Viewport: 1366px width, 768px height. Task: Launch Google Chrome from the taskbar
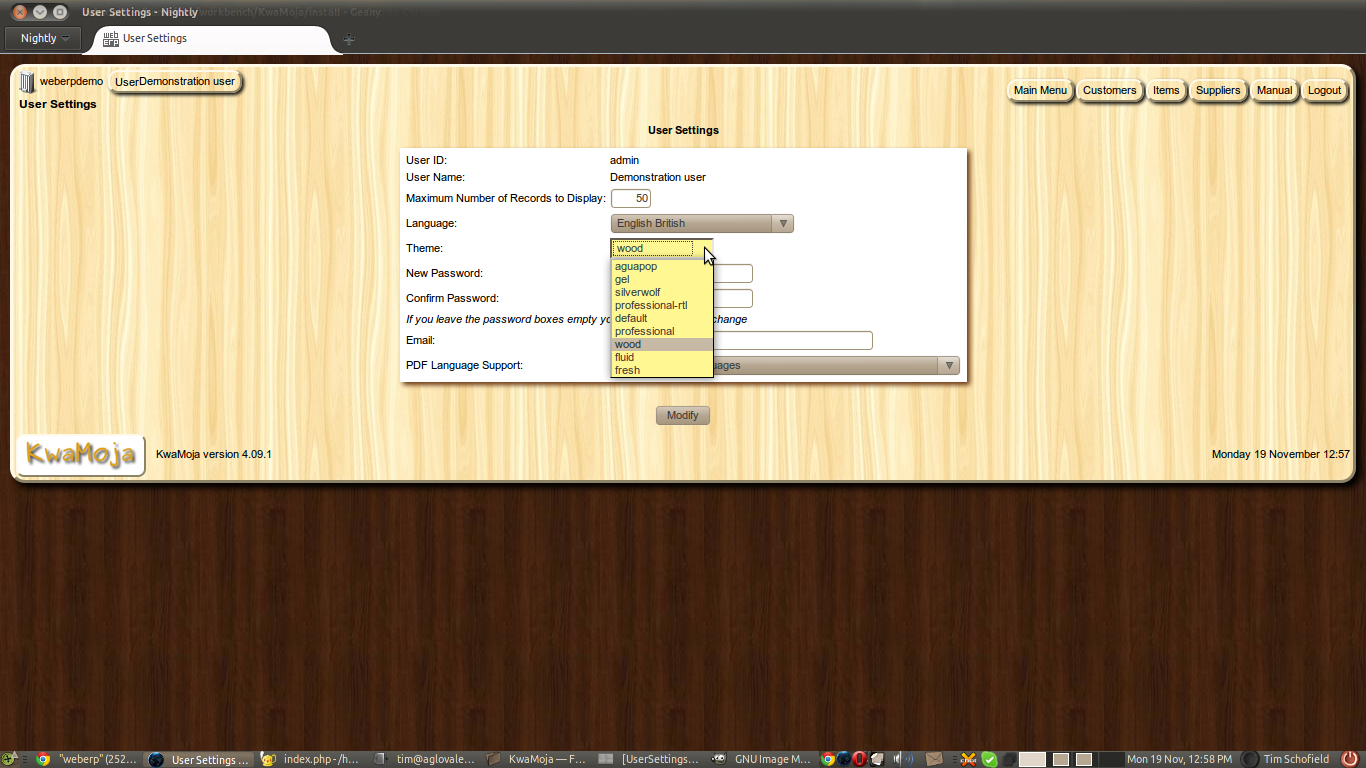coord(827,758)
